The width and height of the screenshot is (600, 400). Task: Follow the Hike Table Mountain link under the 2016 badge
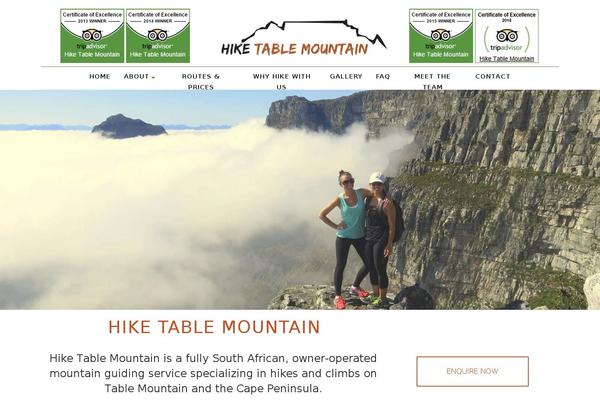pos(507,59)
